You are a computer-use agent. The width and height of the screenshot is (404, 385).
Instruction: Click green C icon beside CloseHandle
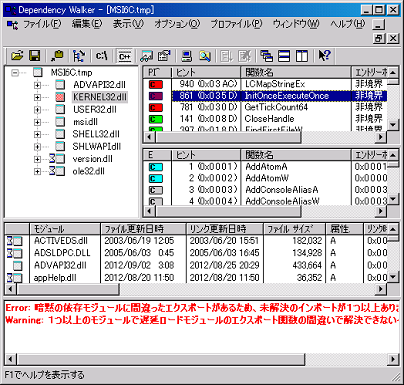click(156, 119)
